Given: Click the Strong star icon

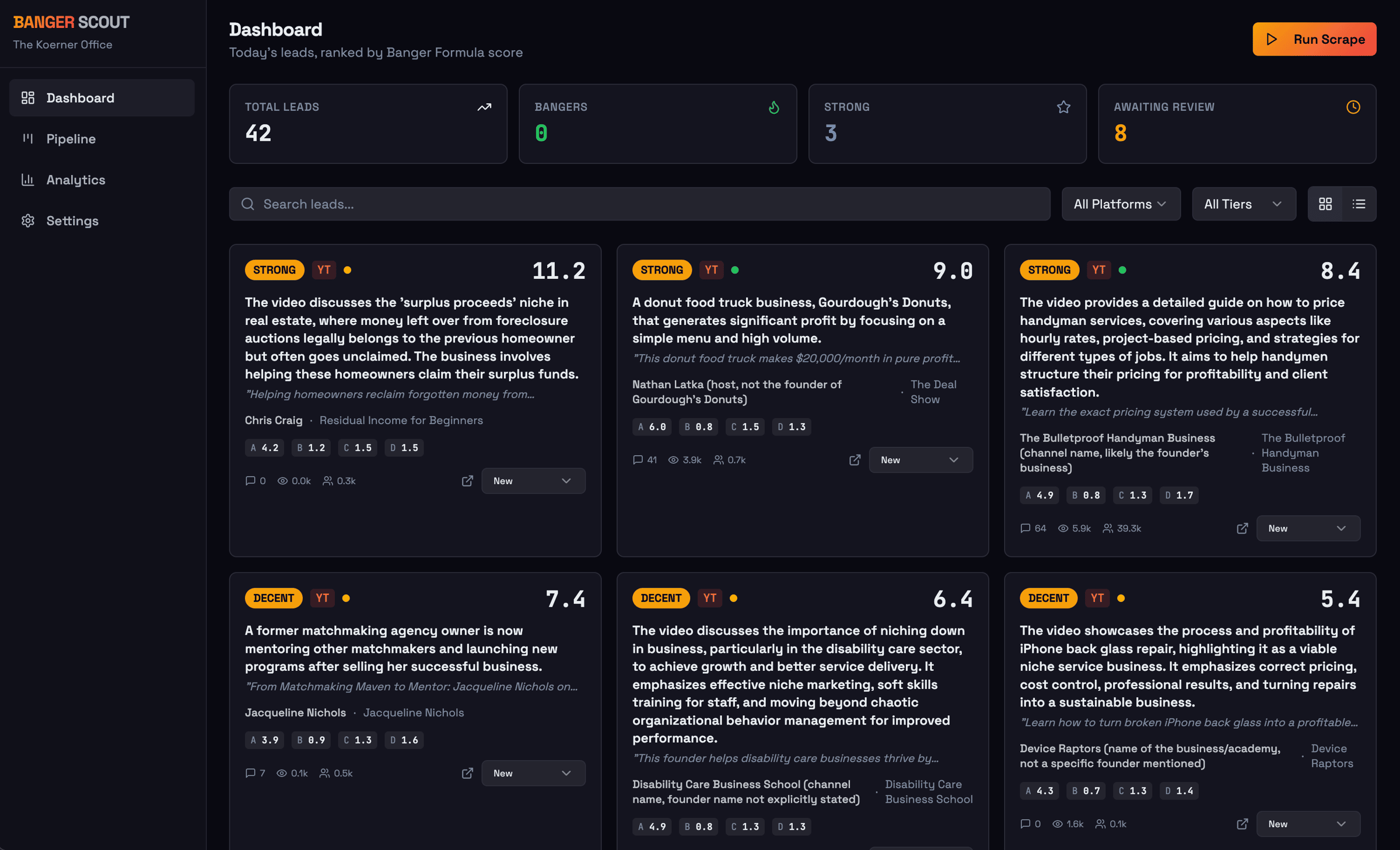Looking at the screenshot, I should (x=1063, y=107).
